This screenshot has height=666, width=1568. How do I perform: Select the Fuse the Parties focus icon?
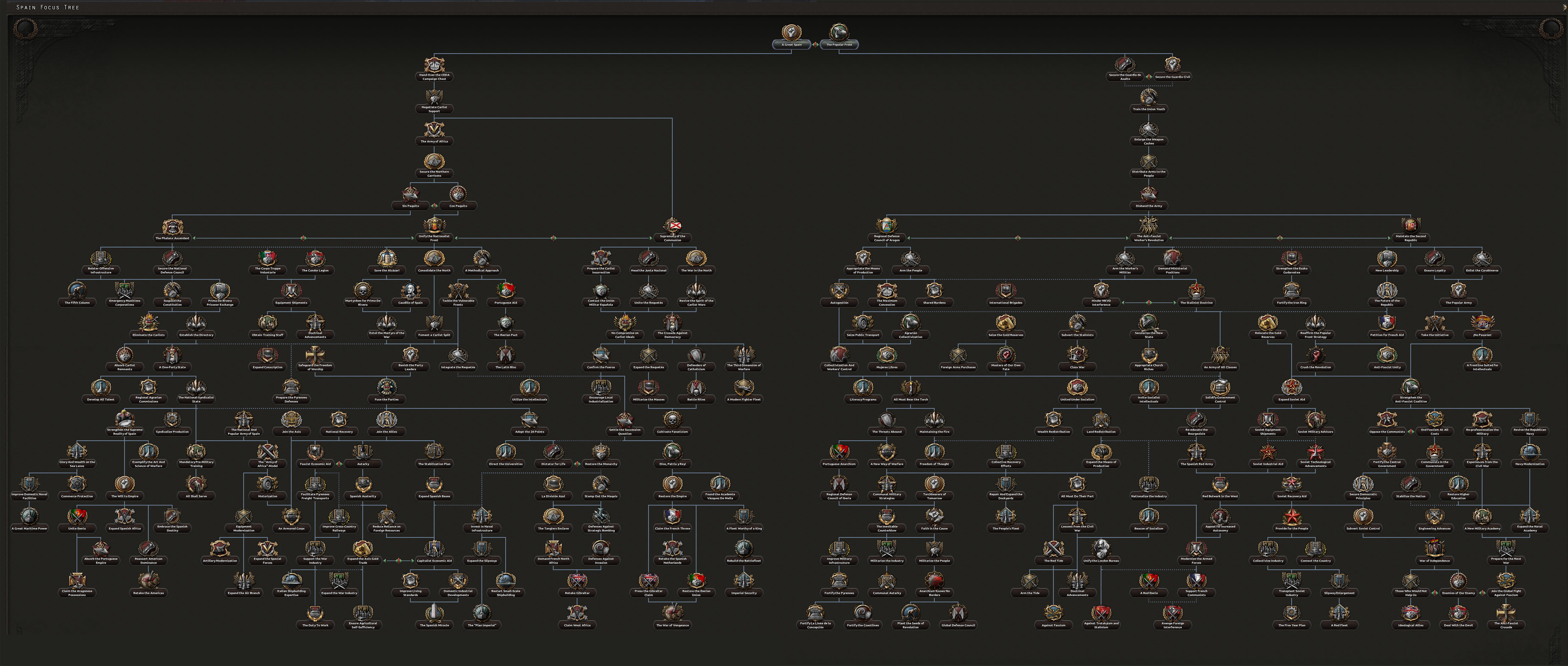[x=387, y=388]
